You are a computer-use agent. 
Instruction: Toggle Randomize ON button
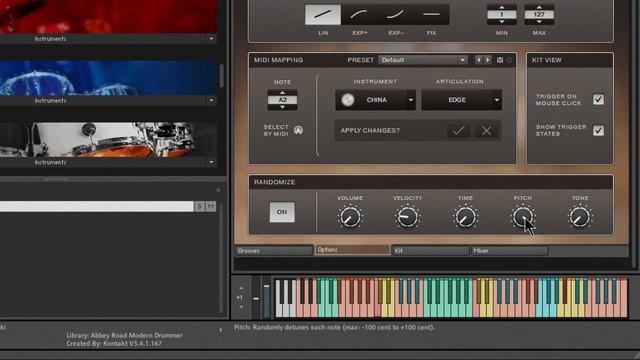[x=282, y=212]
